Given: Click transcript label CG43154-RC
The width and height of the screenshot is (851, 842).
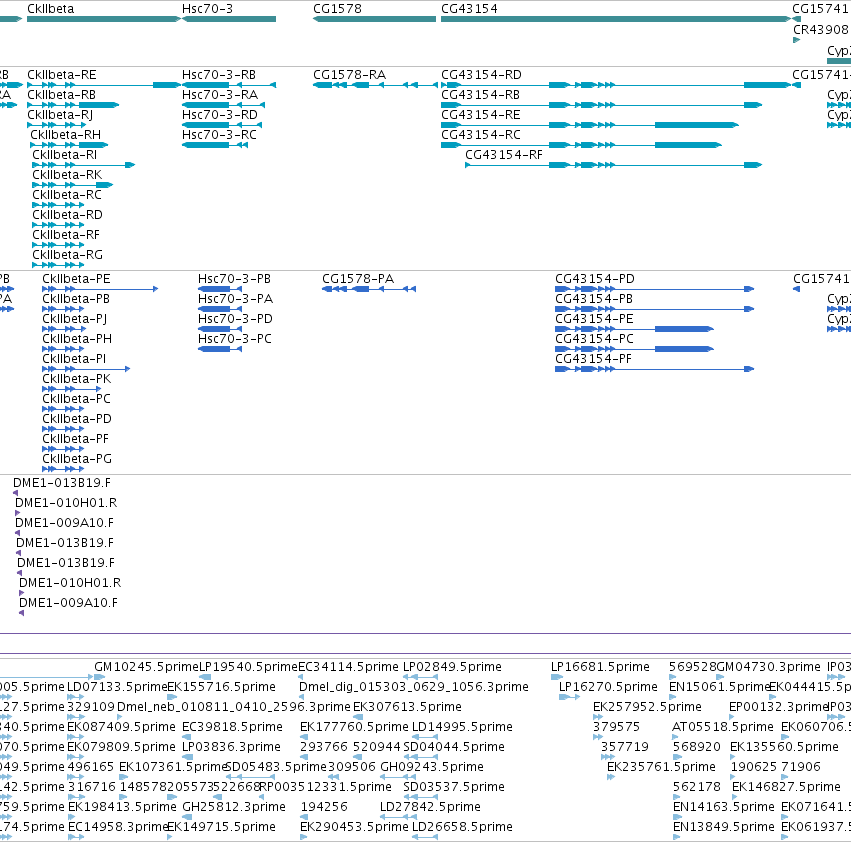Looking at the screenshot, I should tap(481, 135).
